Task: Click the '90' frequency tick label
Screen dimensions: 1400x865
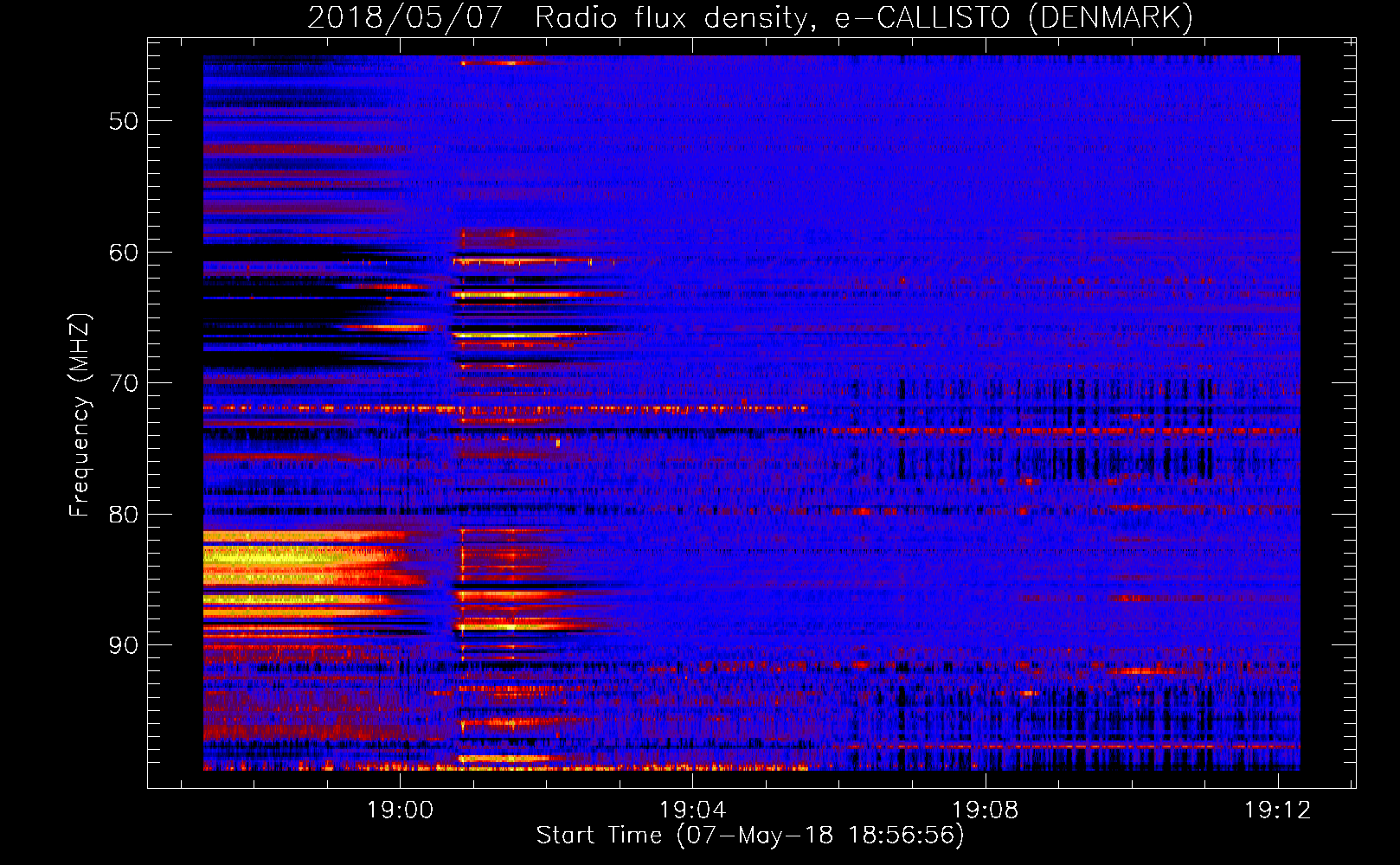Action: point(124,646)
